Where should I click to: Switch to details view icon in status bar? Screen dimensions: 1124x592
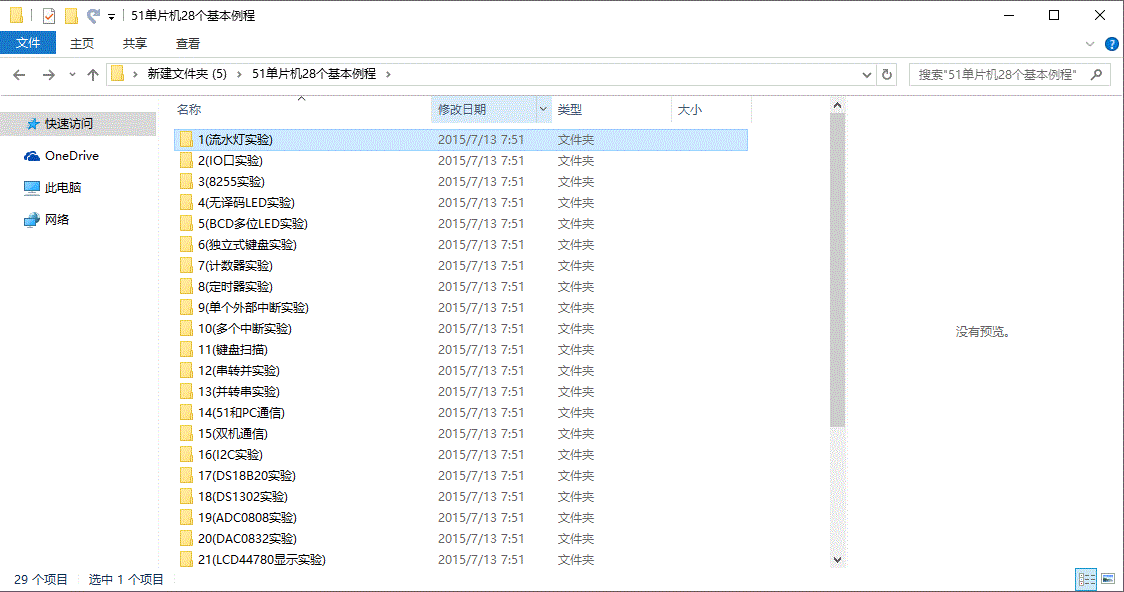pos(1087,579)
